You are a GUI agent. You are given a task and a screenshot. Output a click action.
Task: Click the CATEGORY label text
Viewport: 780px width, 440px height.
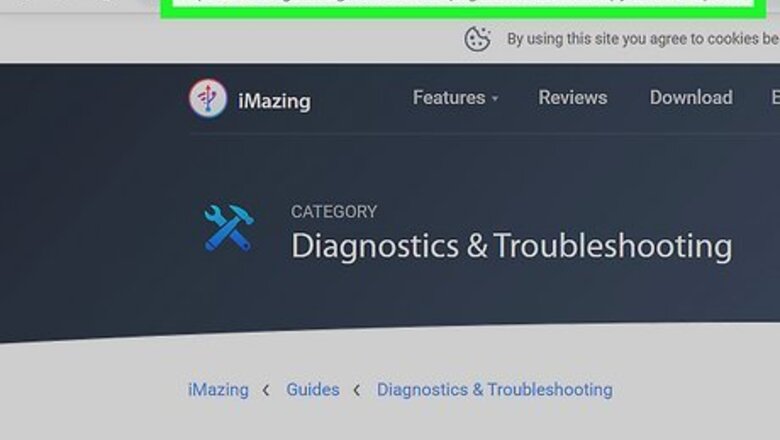[334, 212]
